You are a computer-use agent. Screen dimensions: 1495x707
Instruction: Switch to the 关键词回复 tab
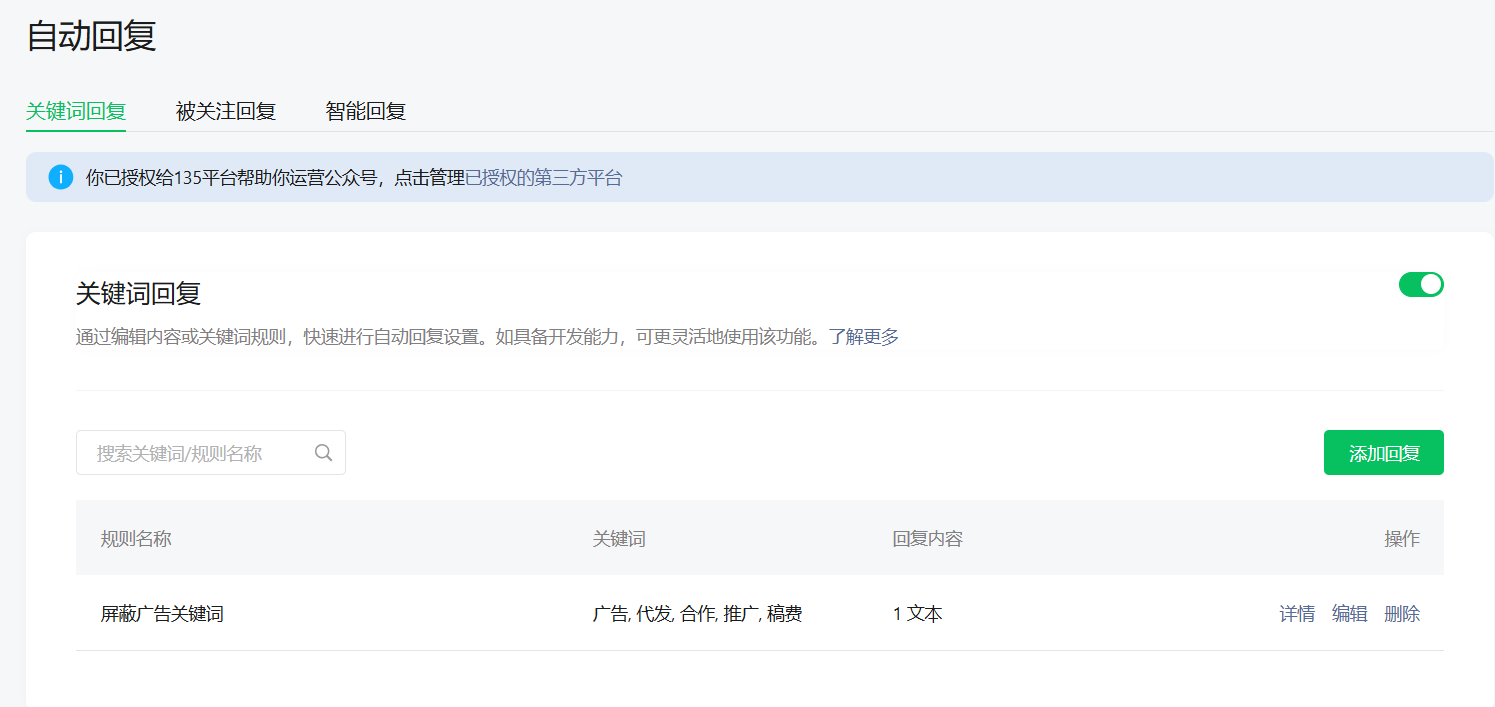(x=76, y=111)
